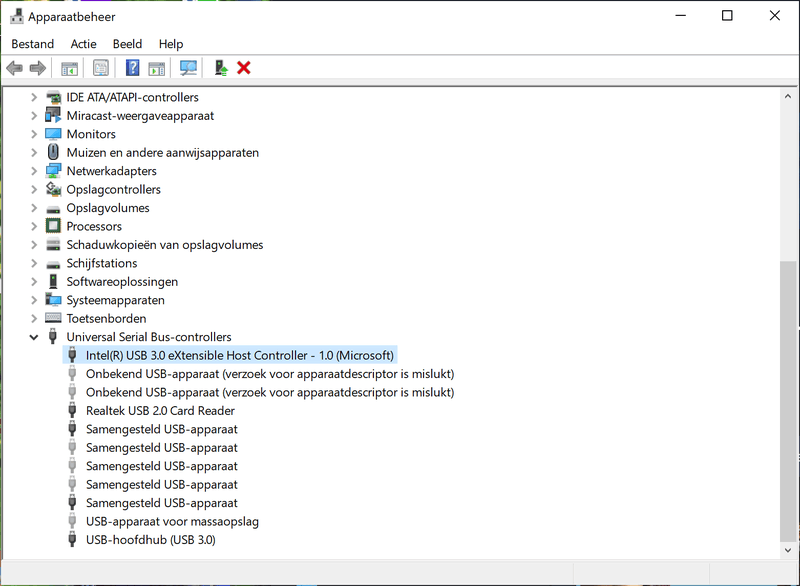Click the Forward arrow in the toolbar
The height and width of the screenshot is (586, 800).
(38, 68)
